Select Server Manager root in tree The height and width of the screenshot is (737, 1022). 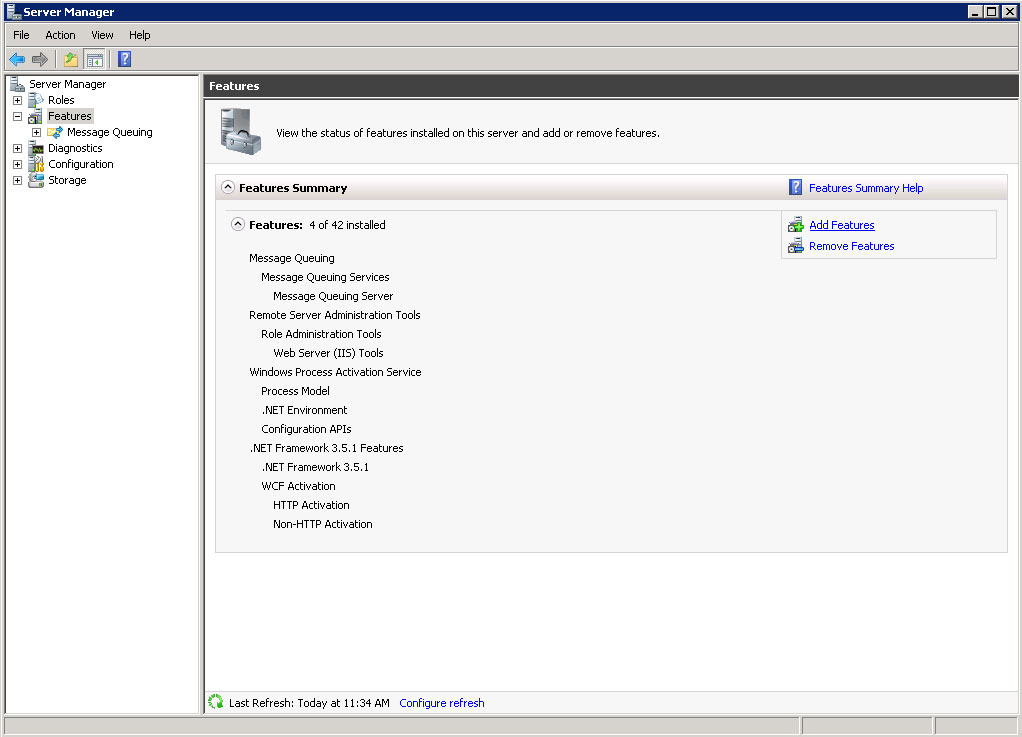67,84
